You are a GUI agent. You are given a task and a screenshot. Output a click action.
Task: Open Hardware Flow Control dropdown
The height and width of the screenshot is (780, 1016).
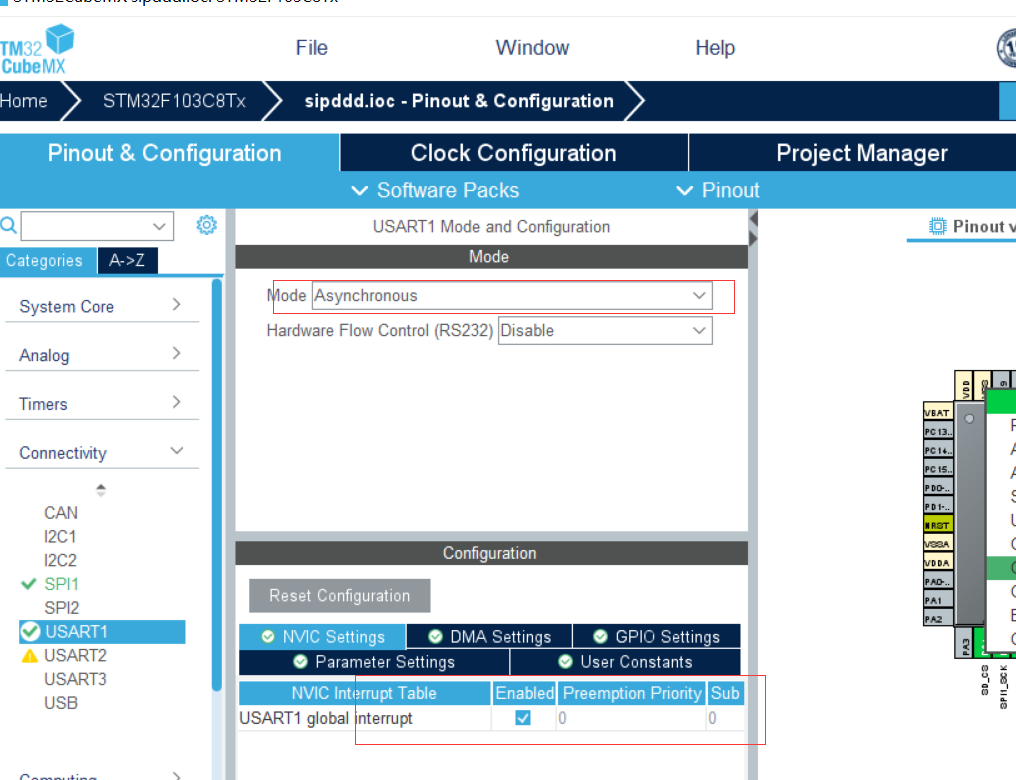click(605, 330)
